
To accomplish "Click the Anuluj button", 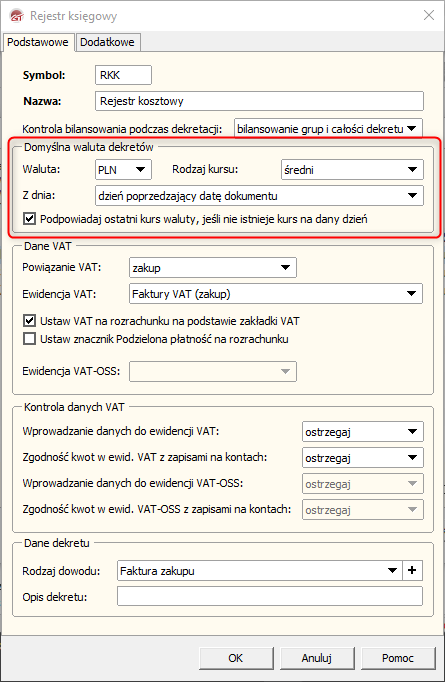I will point(317,658).
